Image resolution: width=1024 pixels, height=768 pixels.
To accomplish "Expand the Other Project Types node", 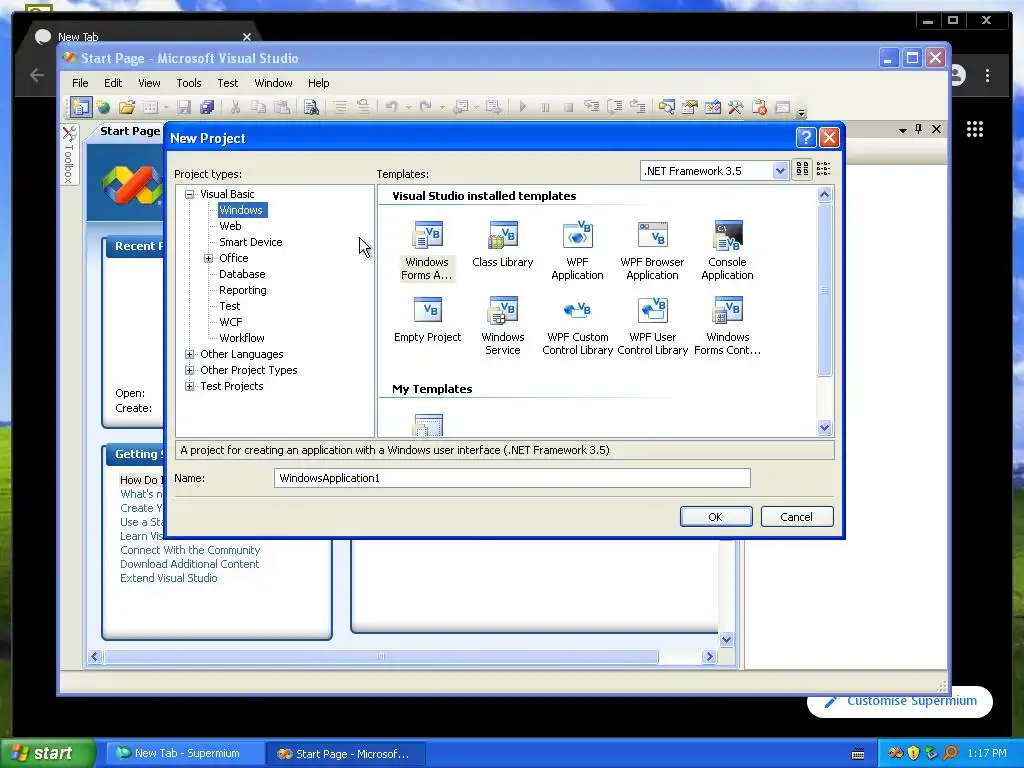I will 189,370.
